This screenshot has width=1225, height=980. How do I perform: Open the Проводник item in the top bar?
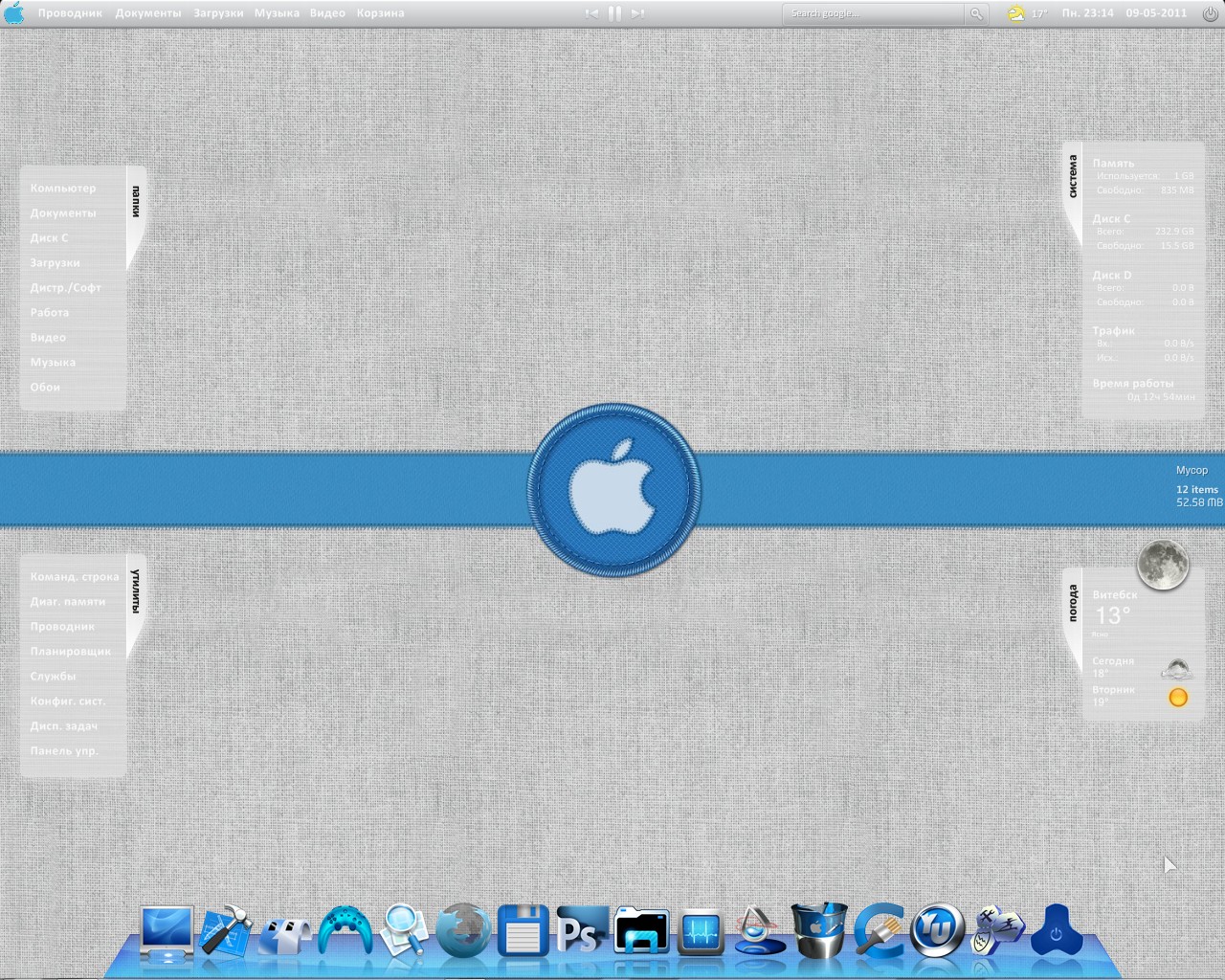point(70,13)
